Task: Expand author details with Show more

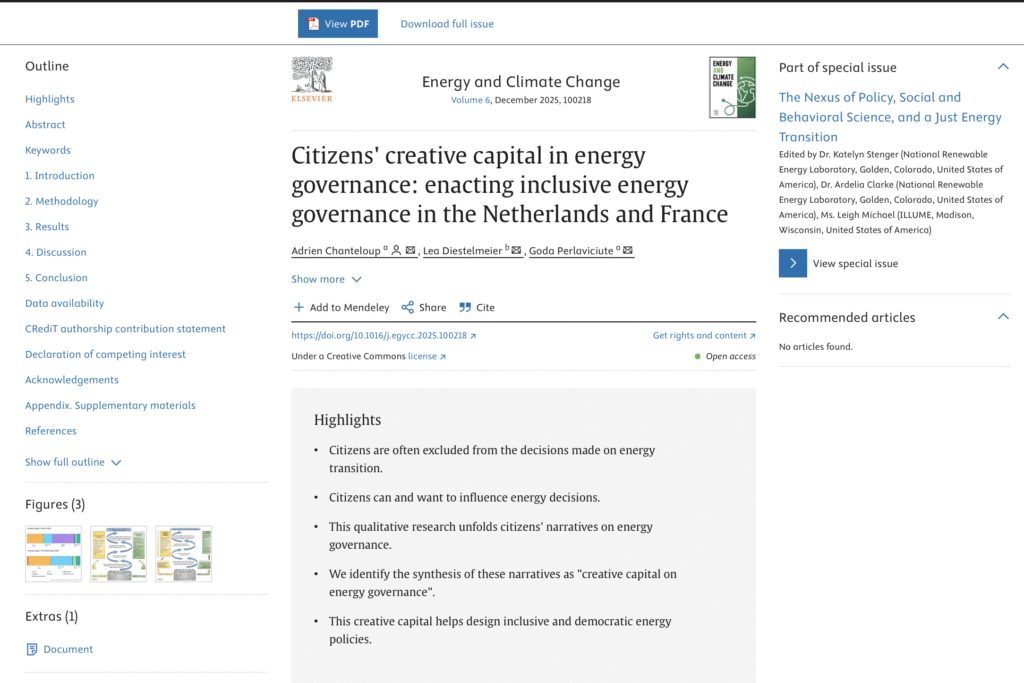Action: [326, 279]
